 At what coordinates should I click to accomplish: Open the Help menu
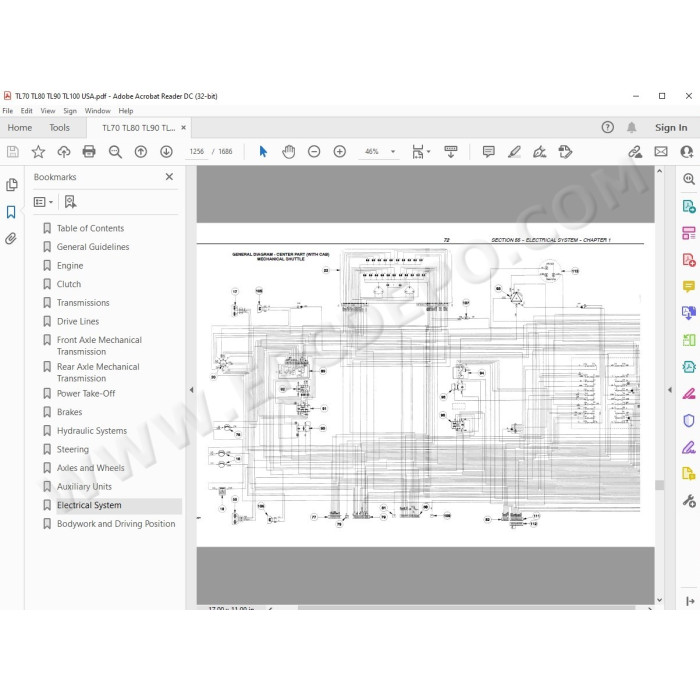126,111
